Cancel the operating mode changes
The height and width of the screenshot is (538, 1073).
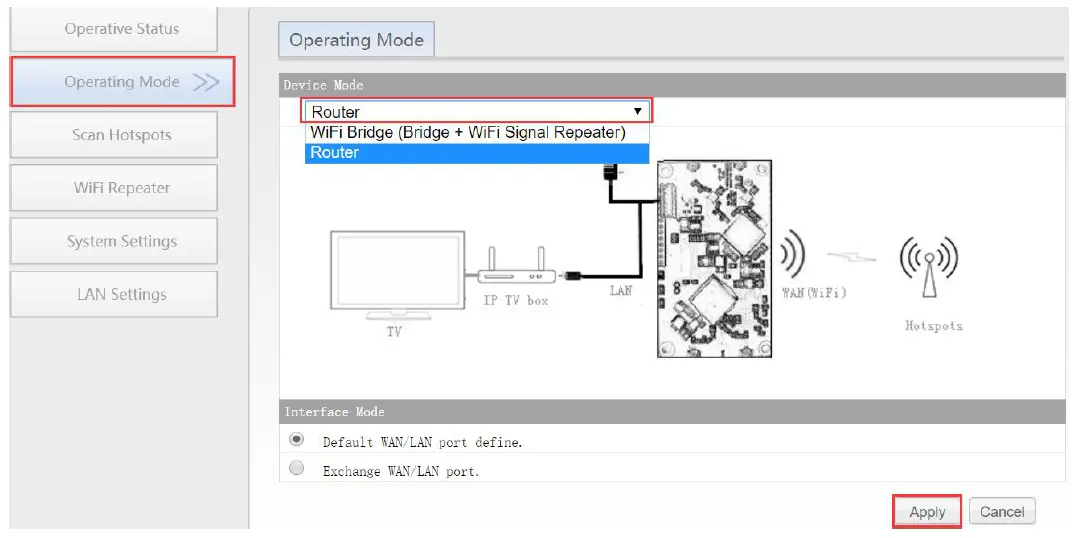pos(1002,512)
